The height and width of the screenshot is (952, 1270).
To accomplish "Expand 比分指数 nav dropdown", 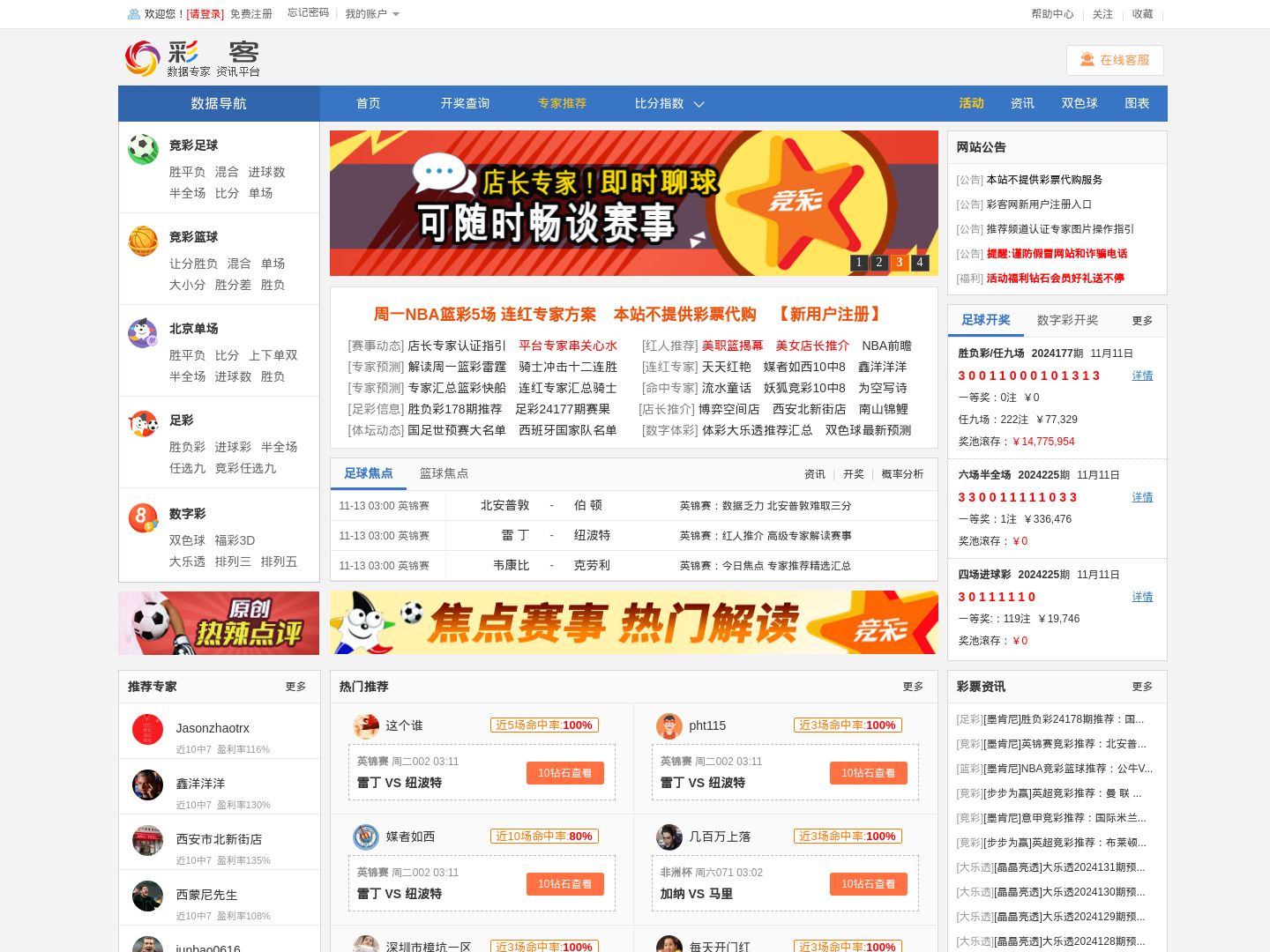I will coord(669,103).
